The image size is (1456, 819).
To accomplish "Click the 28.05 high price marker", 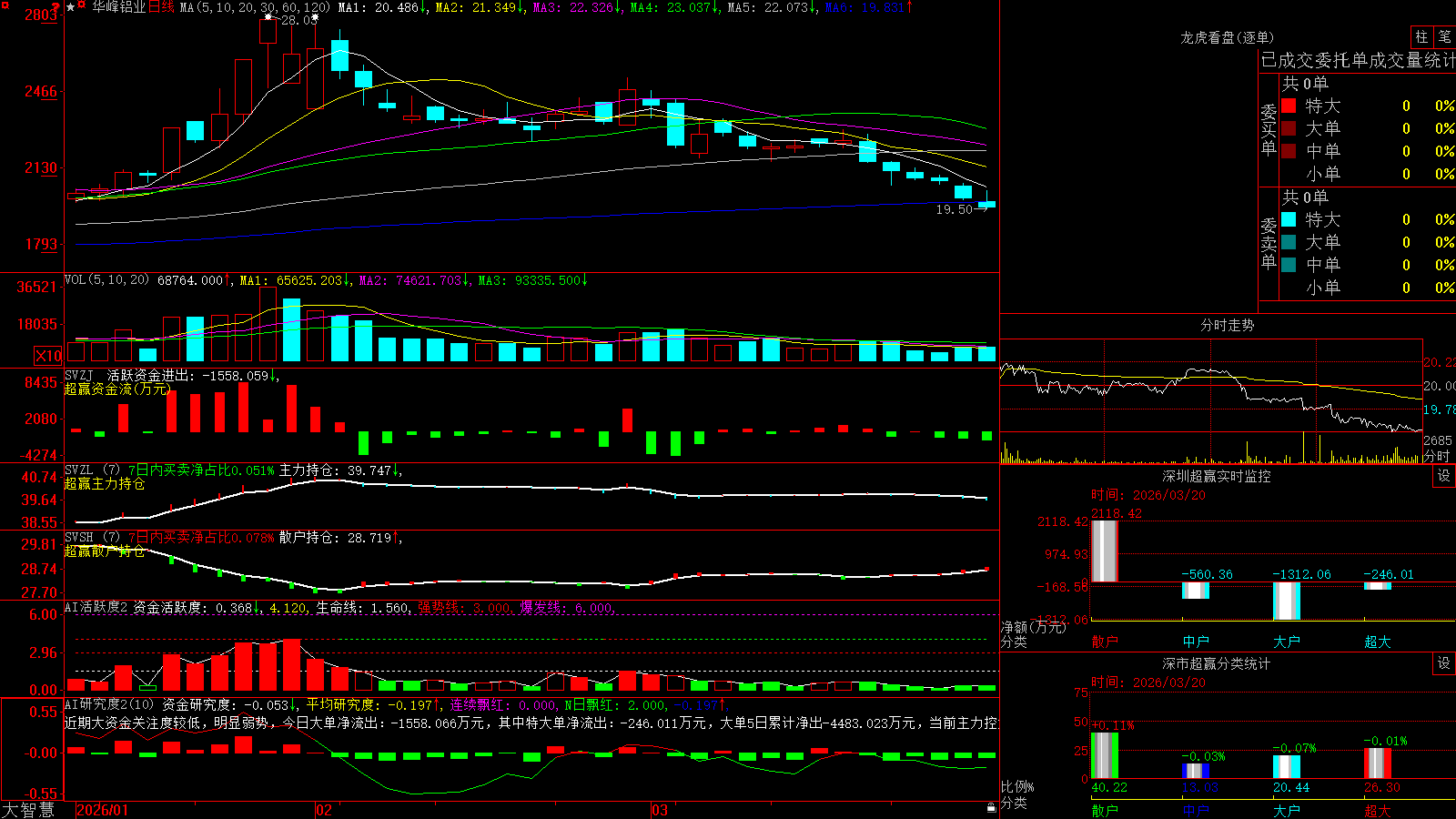I will pyautogui.click(x=299, y=20).
